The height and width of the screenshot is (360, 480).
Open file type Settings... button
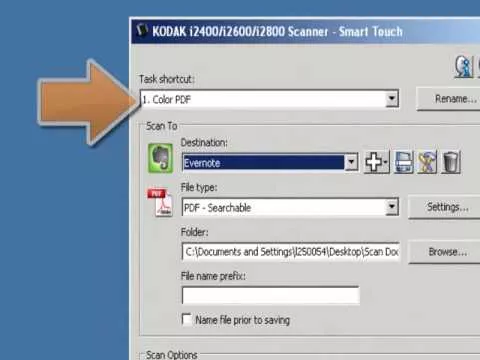click(x=445, y=207)
